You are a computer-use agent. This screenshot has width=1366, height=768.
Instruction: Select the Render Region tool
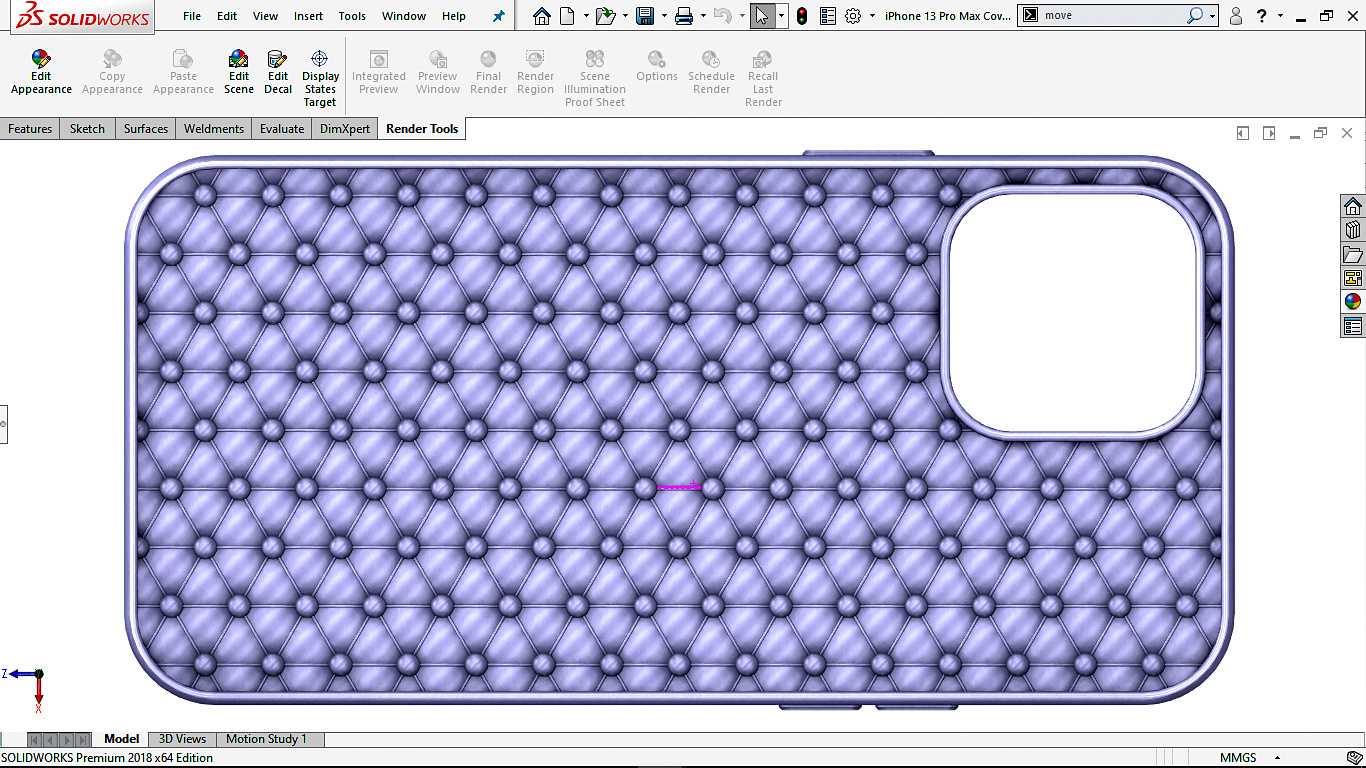(x=535, y=73)
